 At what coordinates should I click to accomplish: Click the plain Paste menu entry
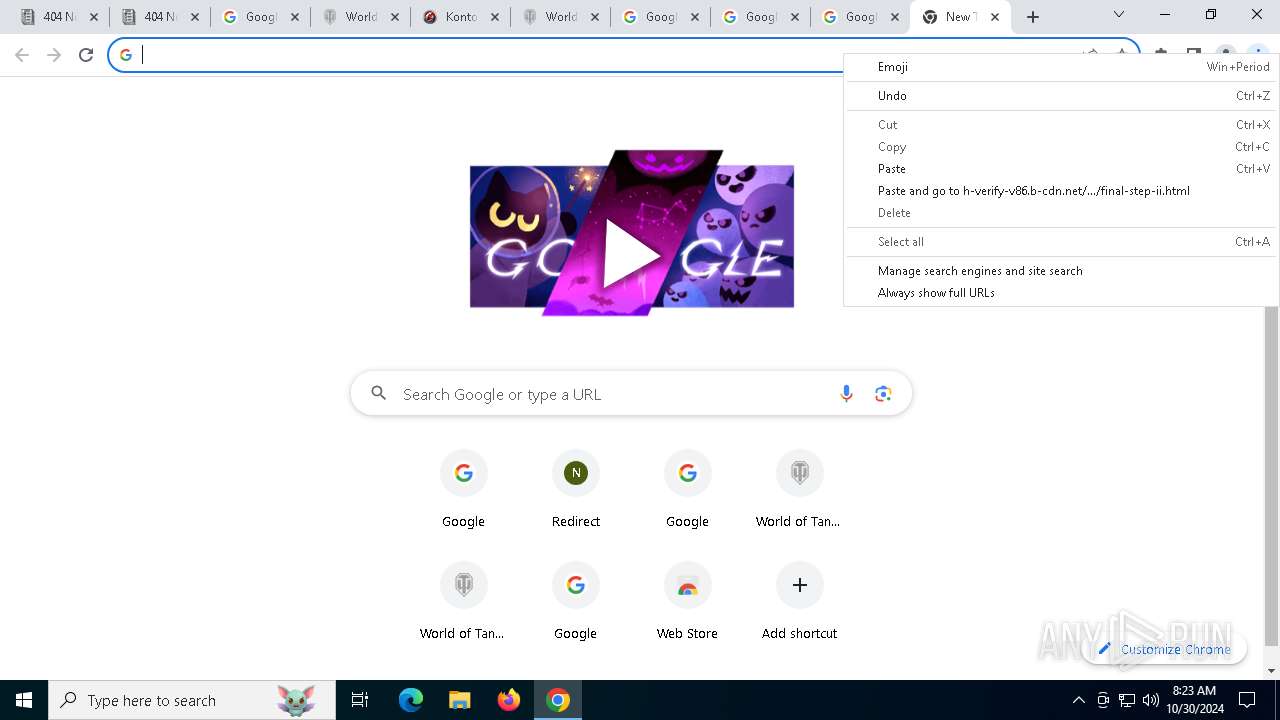pyautogui.click(x=1061, y=169)
